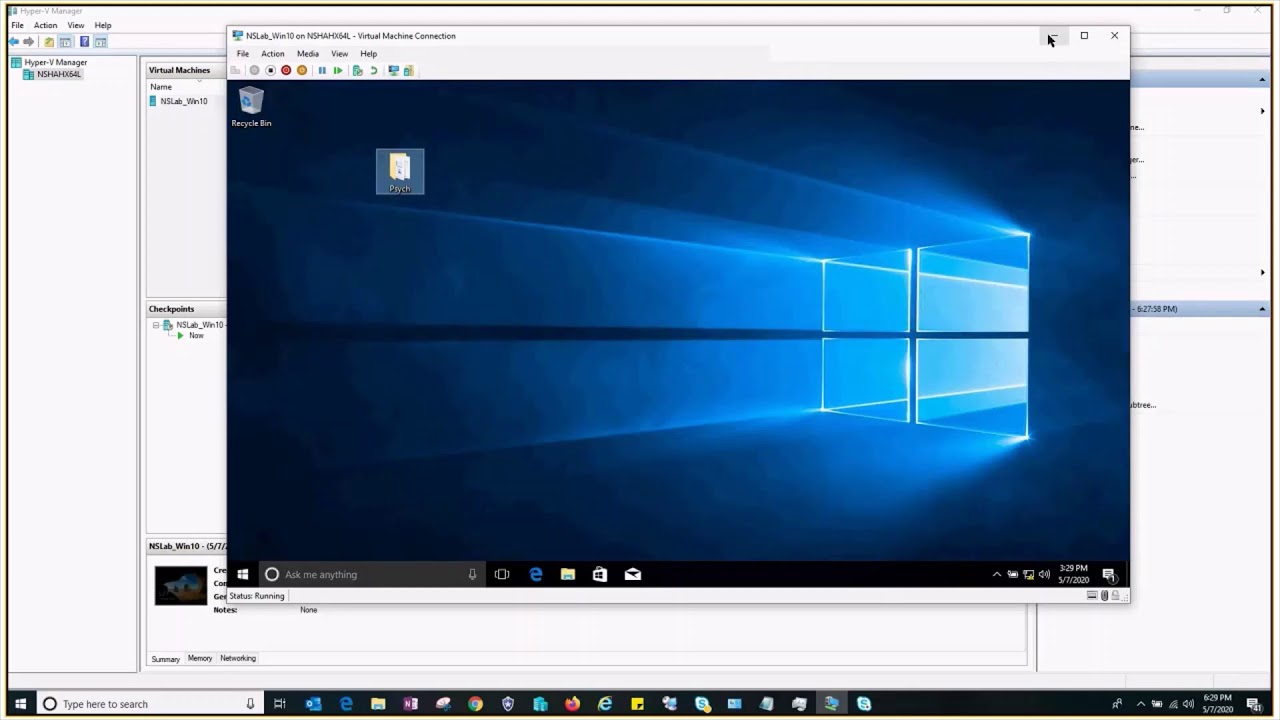
Task: Collapse NSLab_Win10 checkpoint tree node
Action: (156, 325)
